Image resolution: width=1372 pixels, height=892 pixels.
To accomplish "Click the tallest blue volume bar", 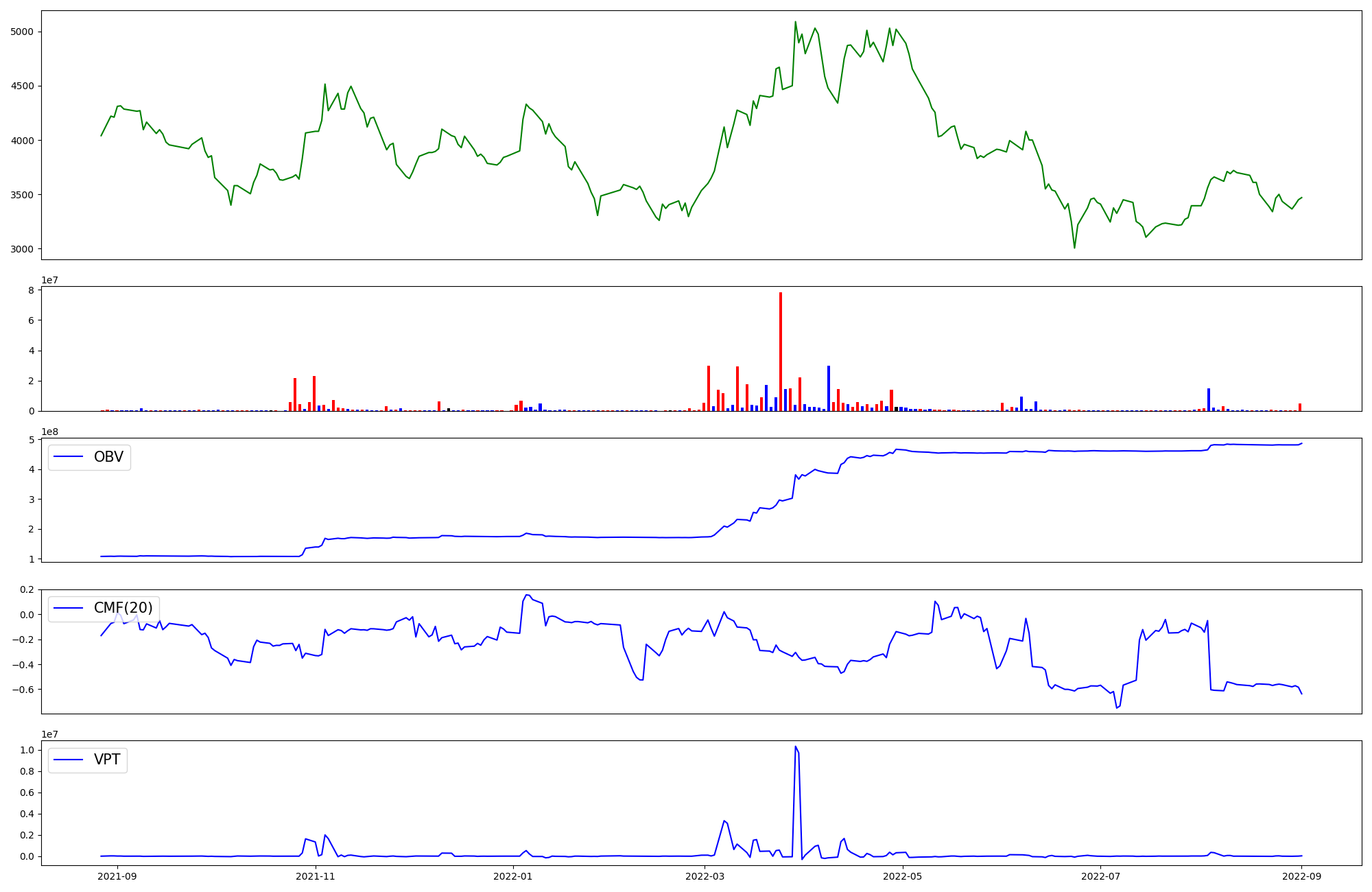I will [829, 388].
